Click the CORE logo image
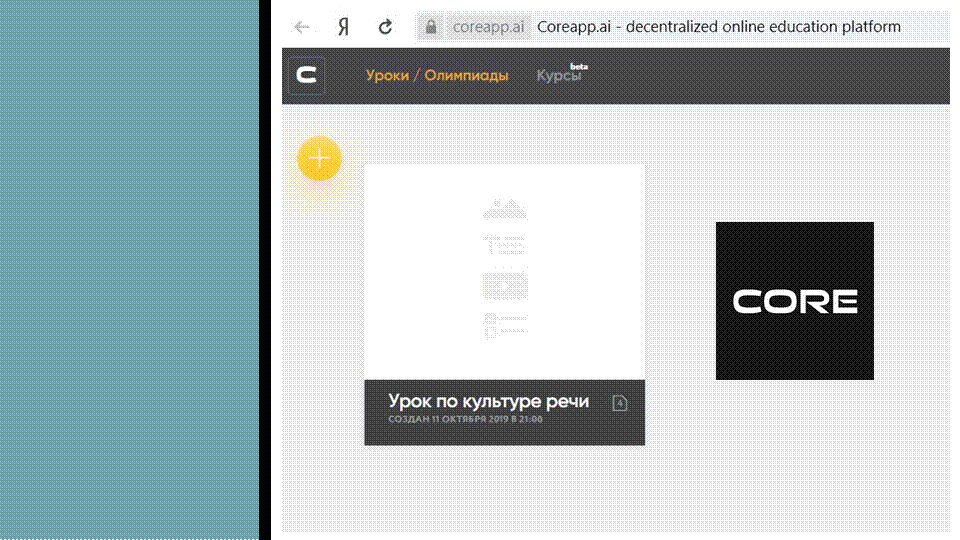The width and height of the screenshot is (960, 540). click(x=795, y=301)
